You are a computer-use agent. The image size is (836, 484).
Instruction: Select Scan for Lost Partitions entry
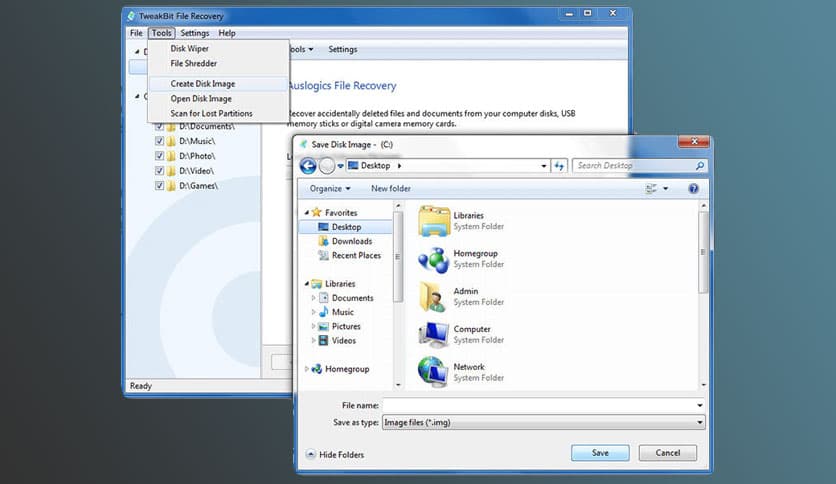pos(211,114)
